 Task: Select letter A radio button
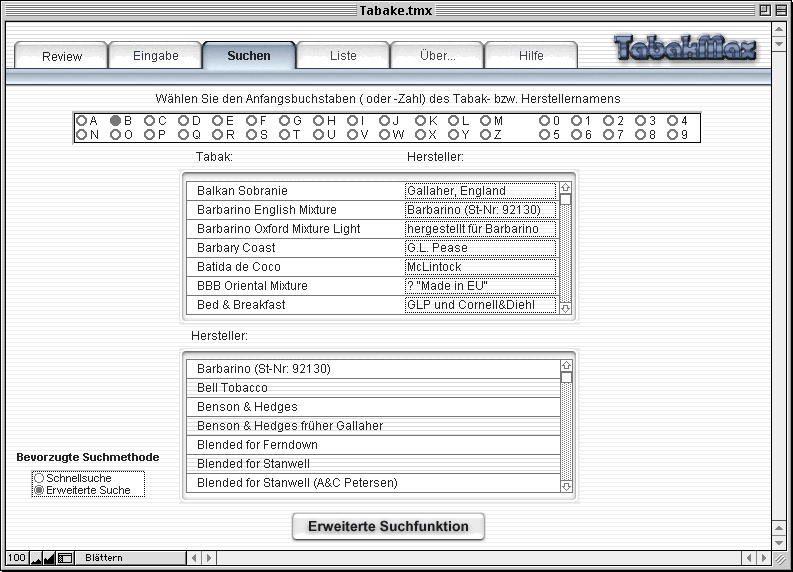tap(81, 120)
